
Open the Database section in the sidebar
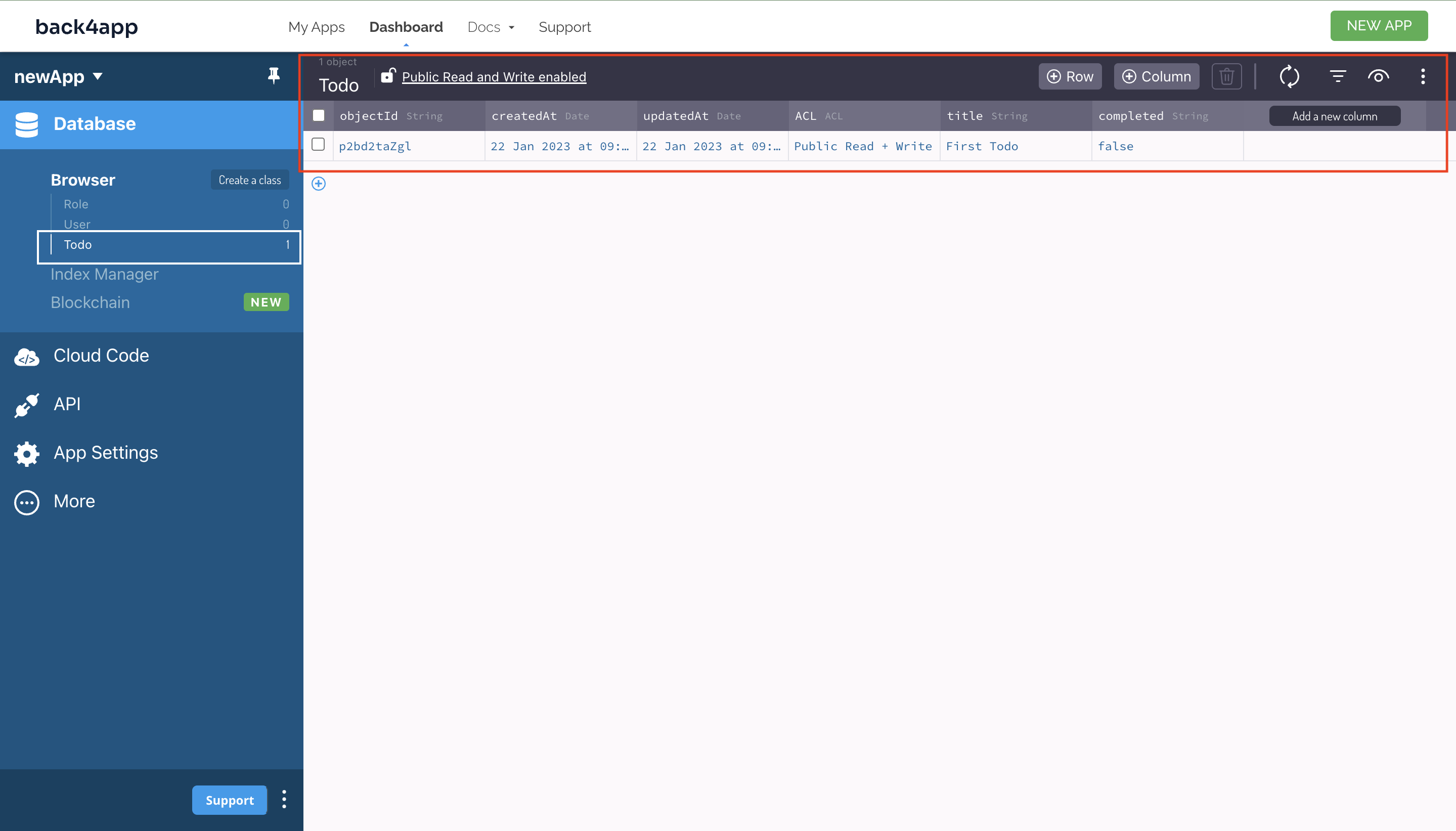(94, 123)
